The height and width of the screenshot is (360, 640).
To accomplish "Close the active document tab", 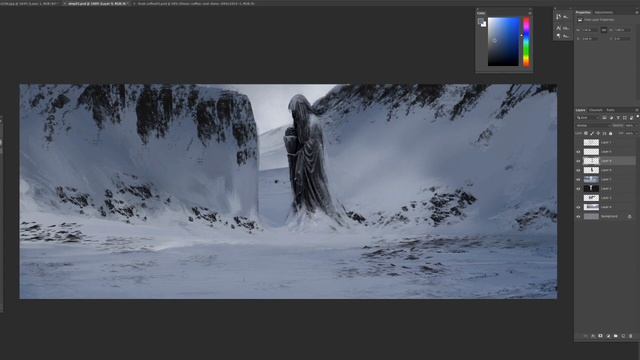I will [x=64, y=3].
